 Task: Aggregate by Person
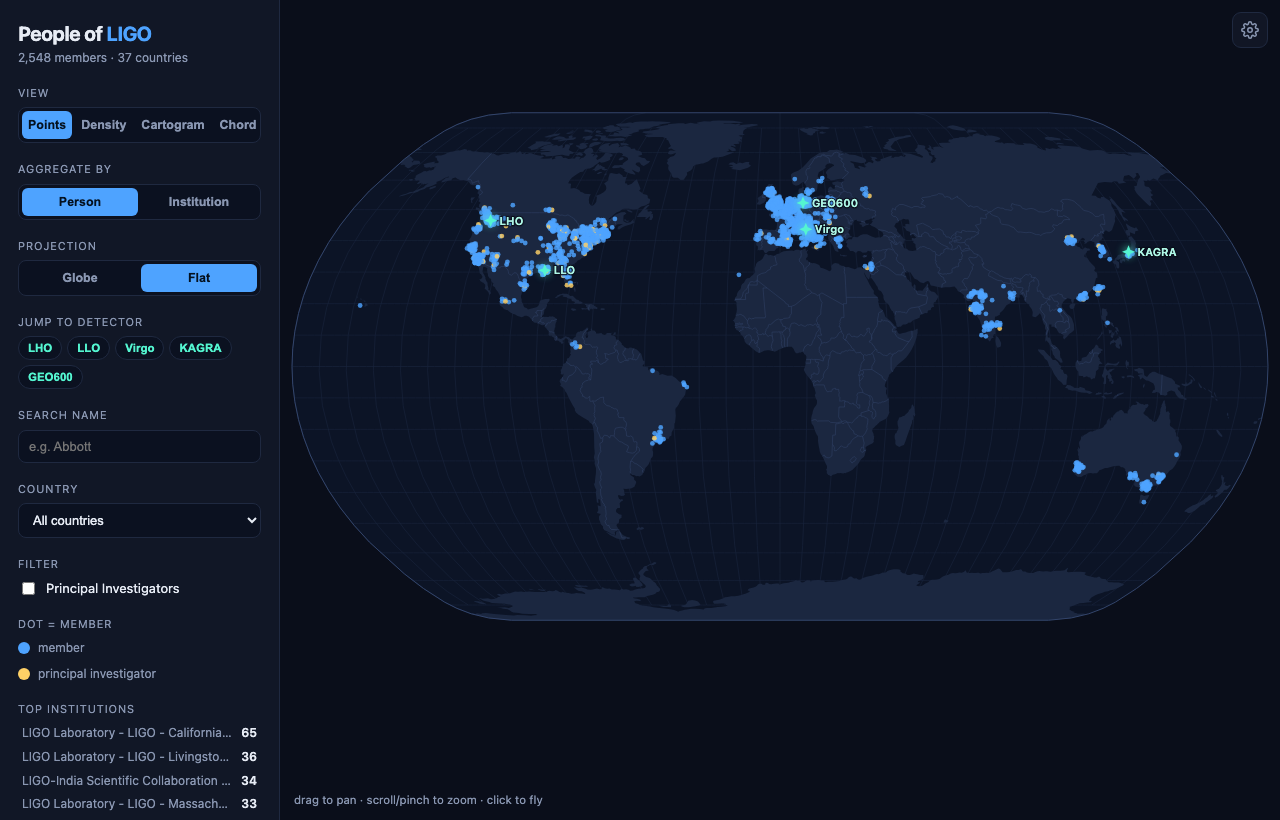(80, 202)
